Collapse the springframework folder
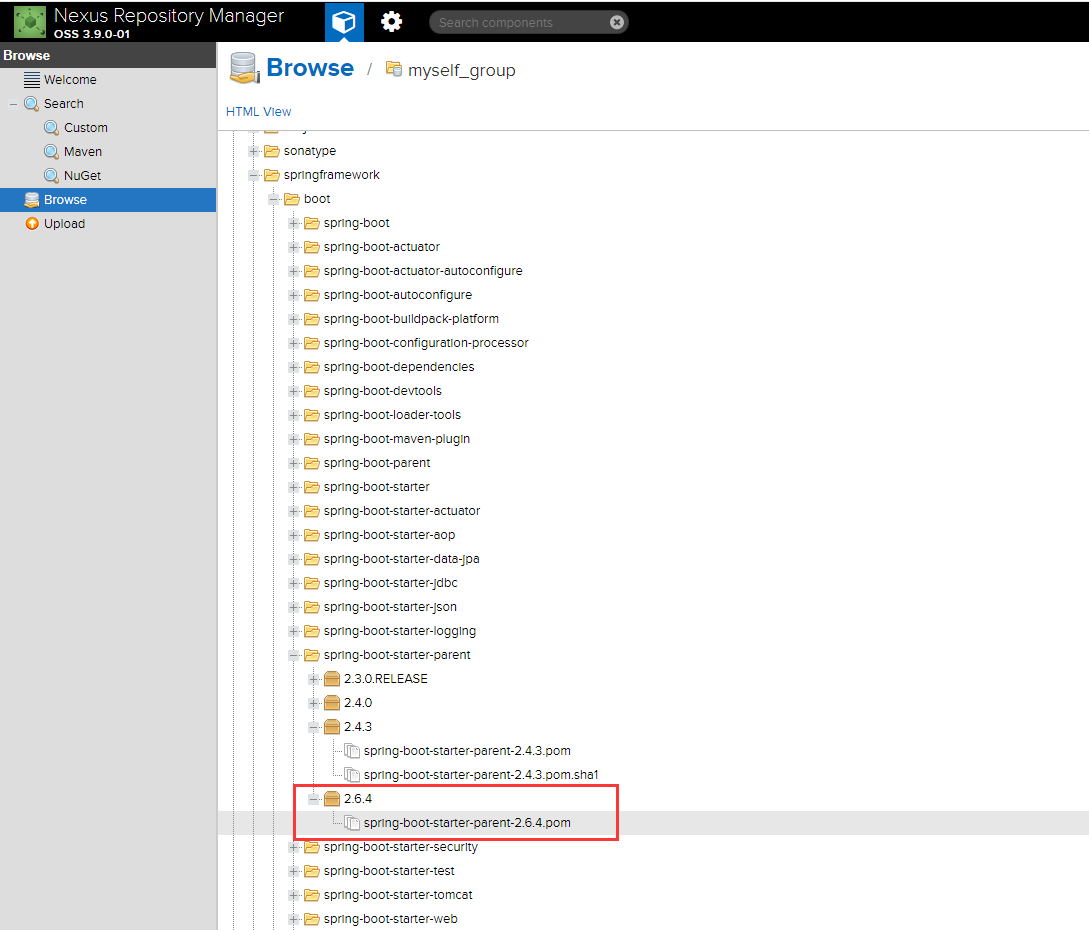 pos(253,175)
